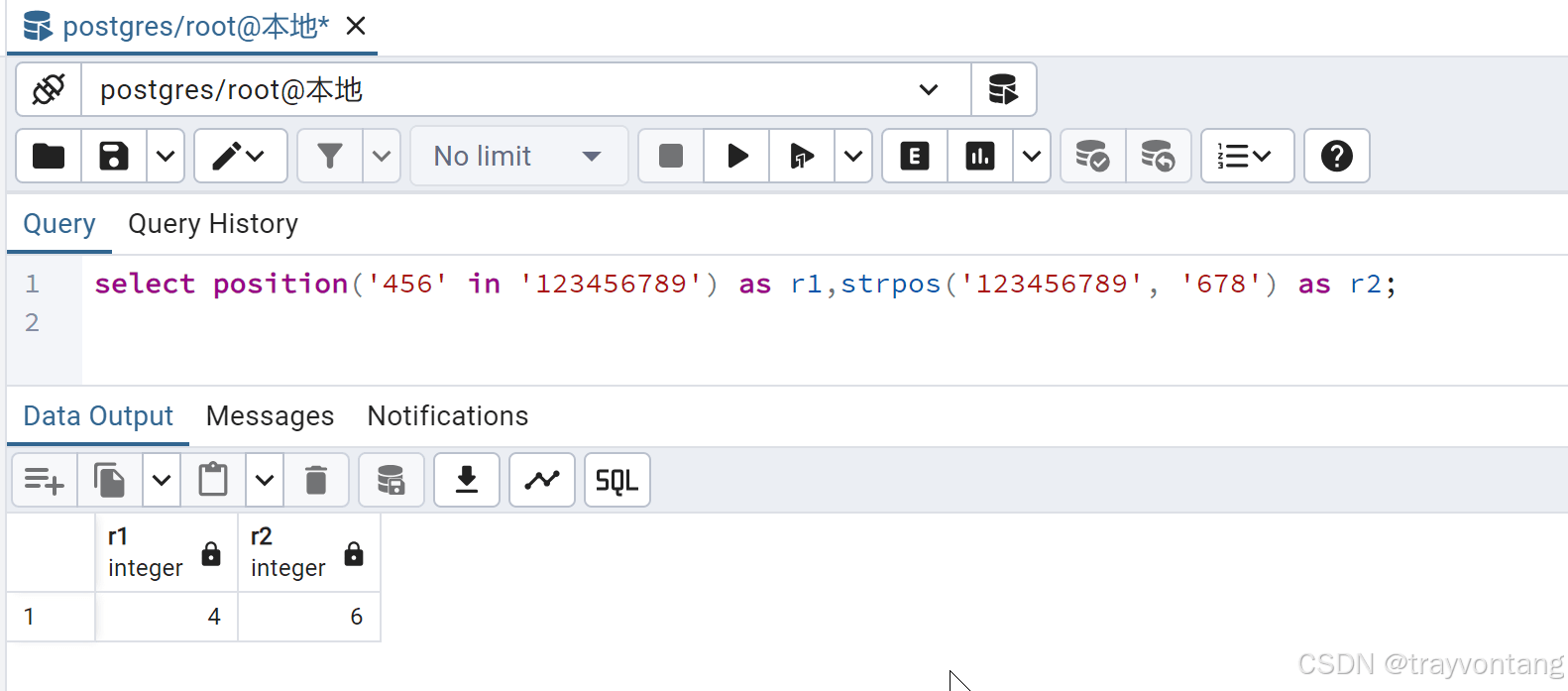Switch to the Query tab

coord(59,224)
